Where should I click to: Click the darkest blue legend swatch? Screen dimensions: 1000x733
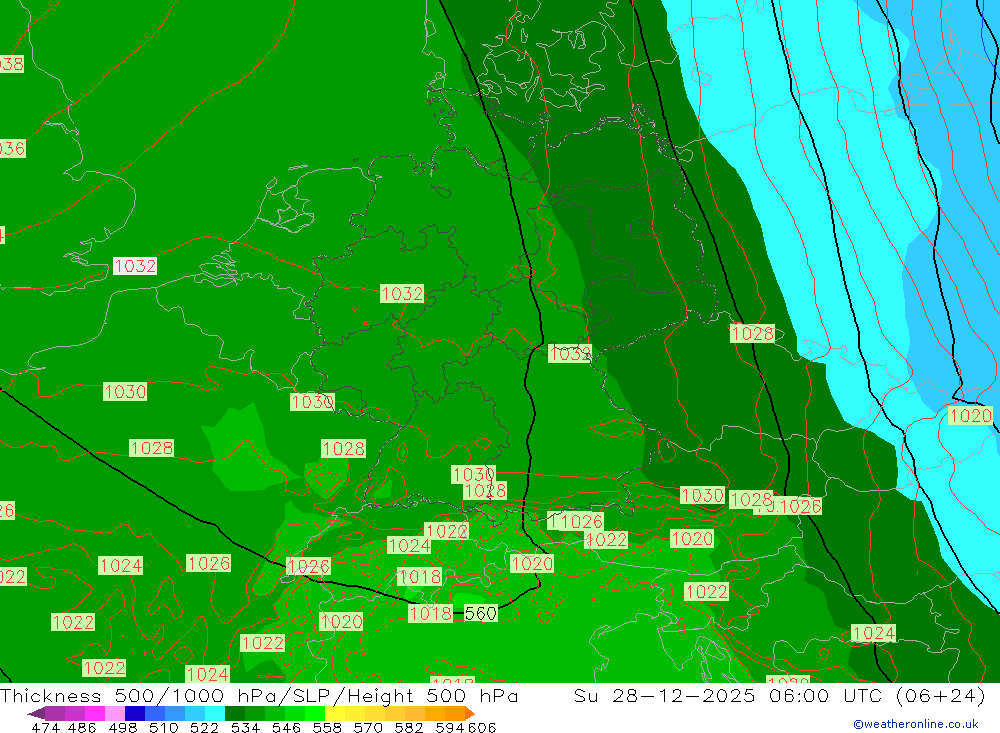[x=135, y=713]
